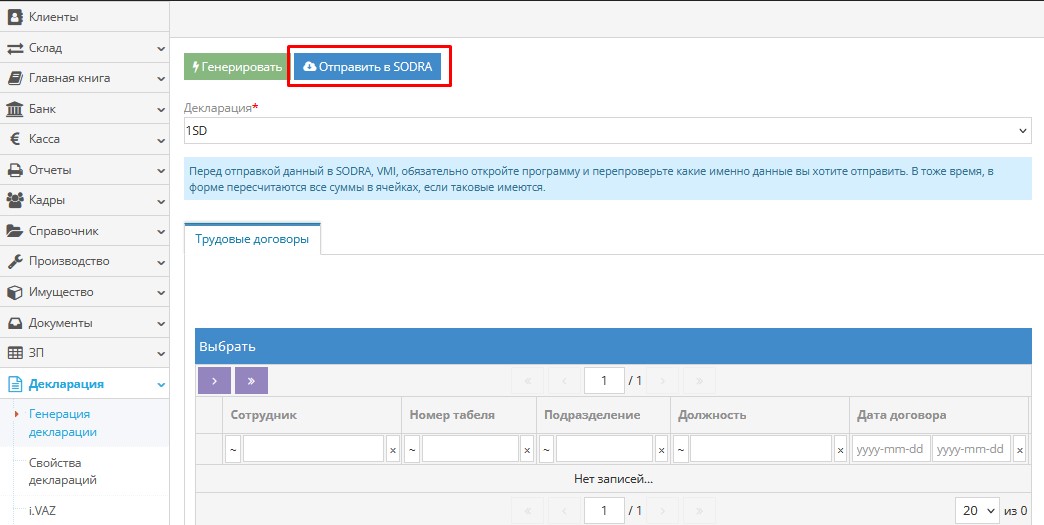Click the Сотрудник filter input field
Image resolution: width=1044 pixels, height=525 pixels.
pyautogui.click(x=313, y=450)
